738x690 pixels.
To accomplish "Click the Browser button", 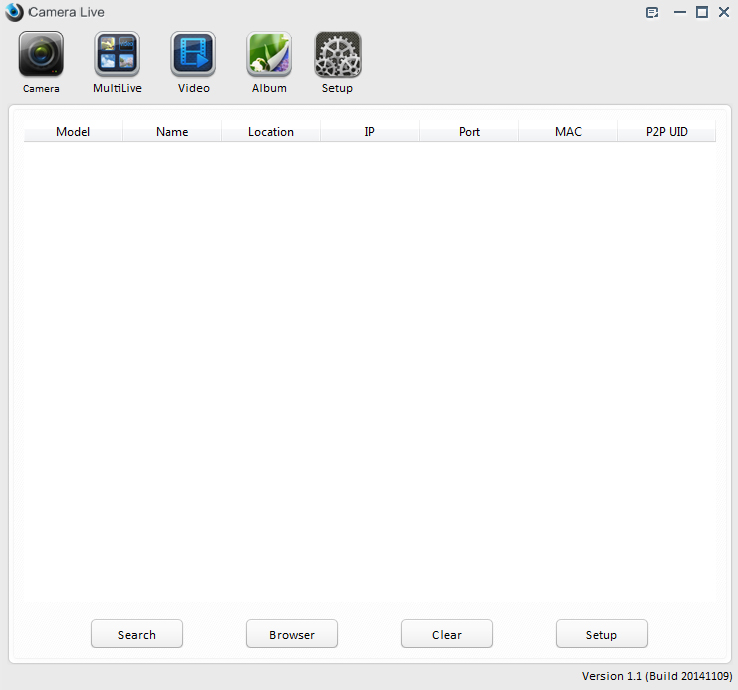I will click(292, 634).
